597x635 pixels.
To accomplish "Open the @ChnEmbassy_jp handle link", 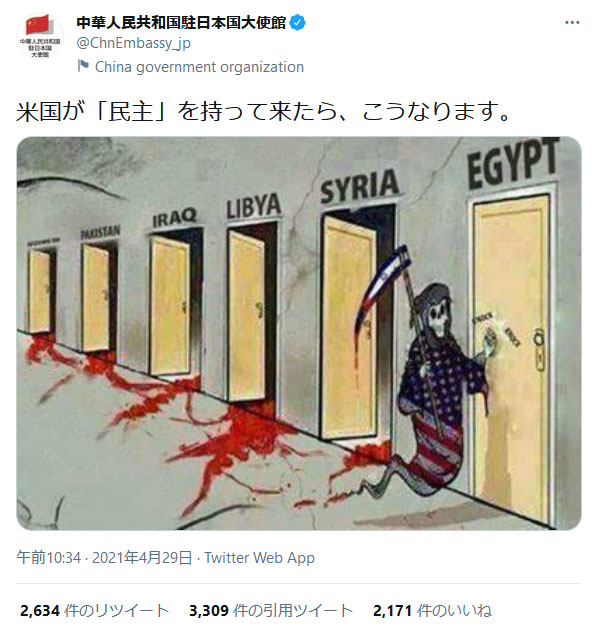I will (x=133, y=43).
